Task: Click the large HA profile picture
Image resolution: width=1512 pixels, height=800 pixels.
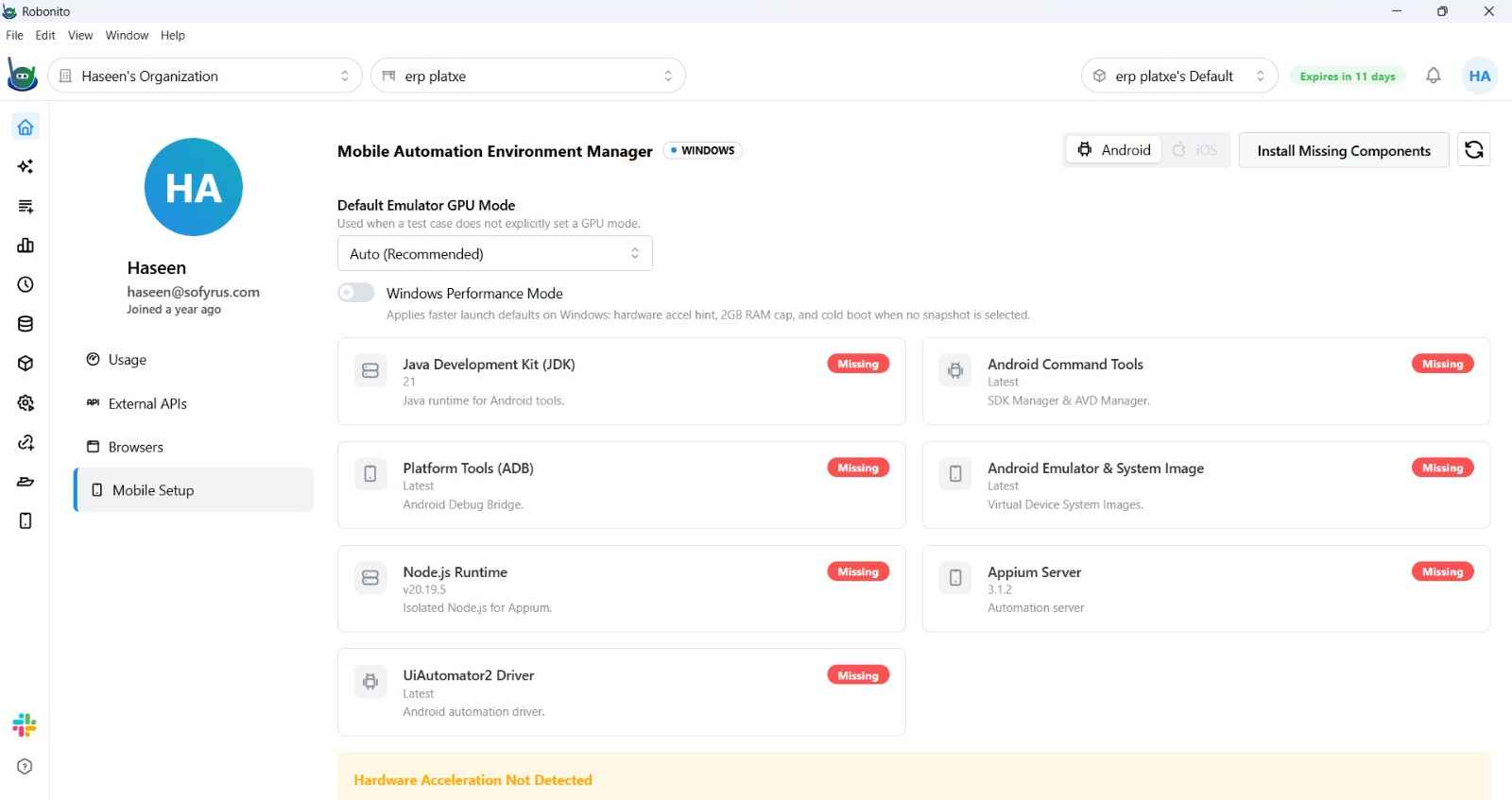Action: (194, 187)
